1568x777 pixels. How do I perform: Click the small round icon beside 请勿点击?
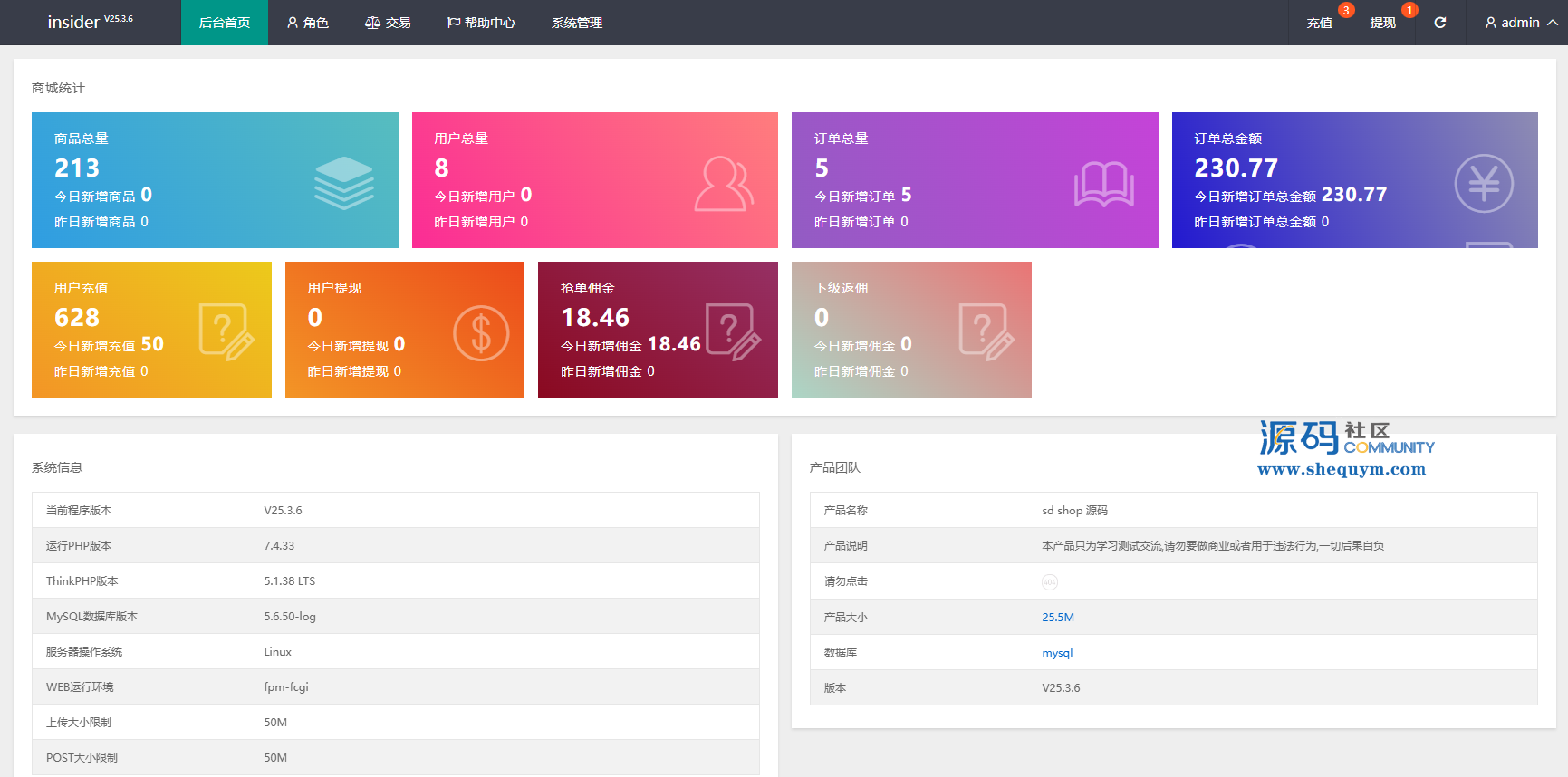(1049, 582)
